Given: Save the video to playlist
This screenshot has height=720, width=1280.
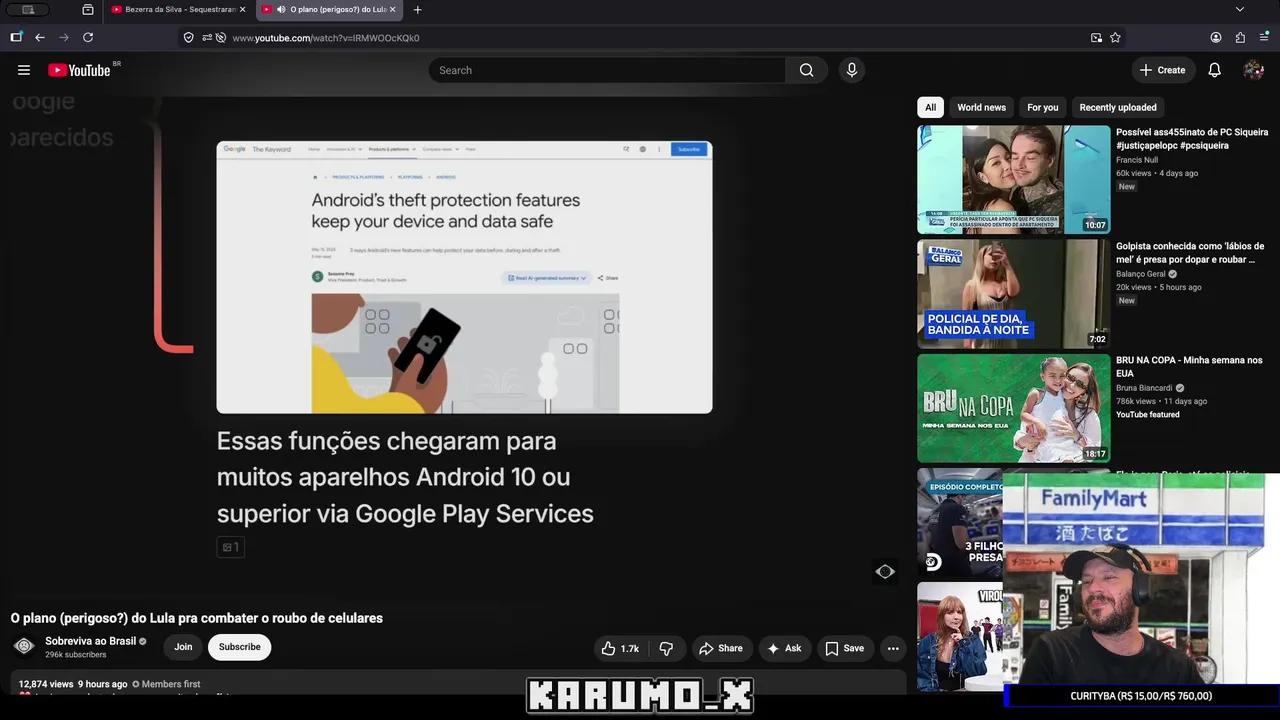Looking at the screenshot, I should [x=845, y=648].
